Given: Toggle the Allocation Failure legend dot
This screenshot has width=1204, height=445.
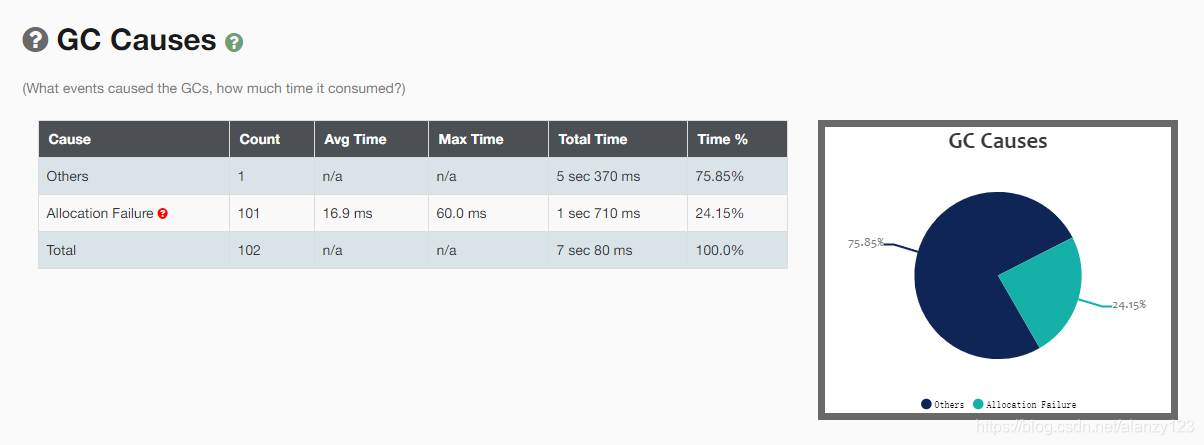Looking at the screenshot, I should coord(978,404).
